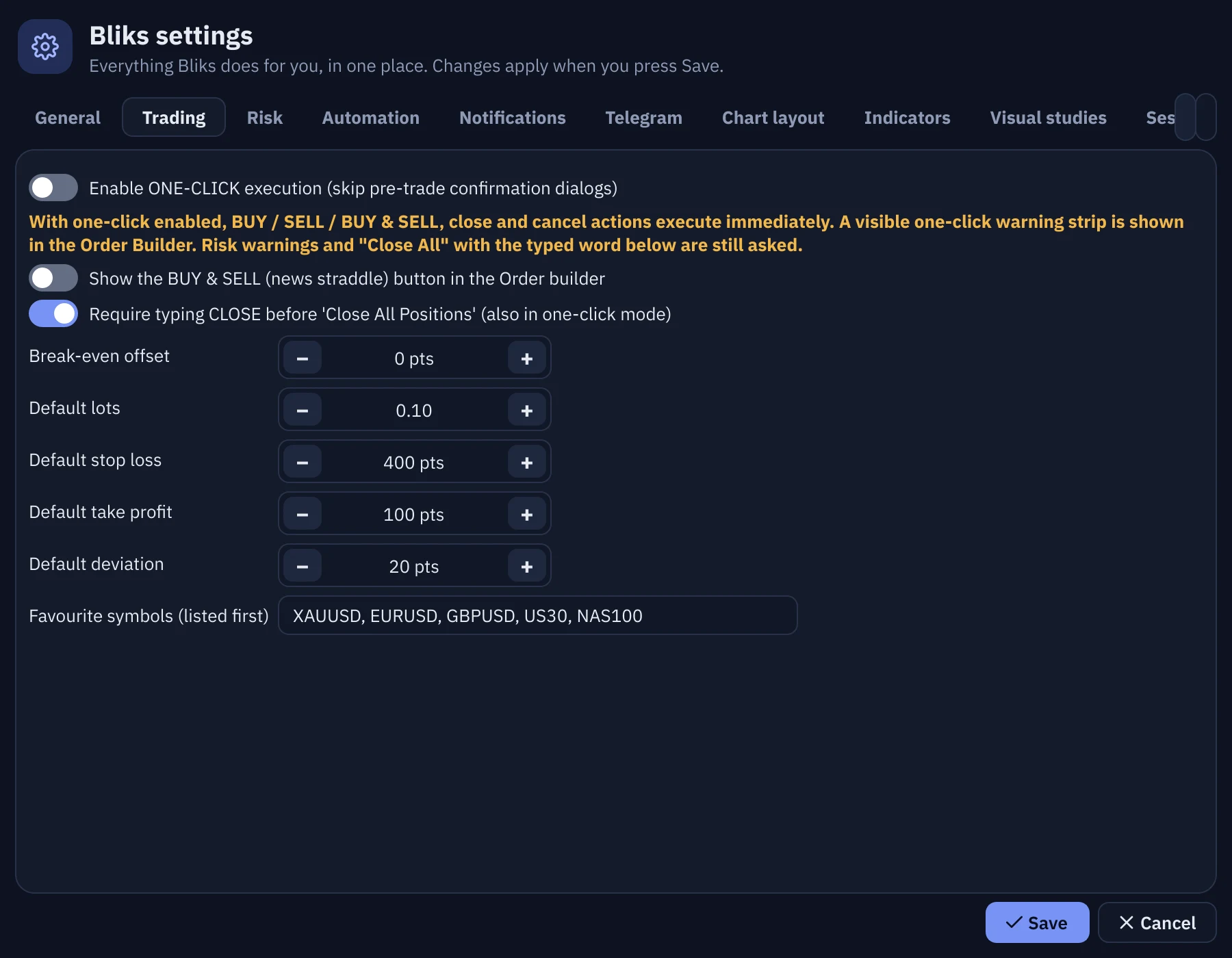Save the settings changes
This screenshot has width=1232, height=958.
(x=1038, y=922)
